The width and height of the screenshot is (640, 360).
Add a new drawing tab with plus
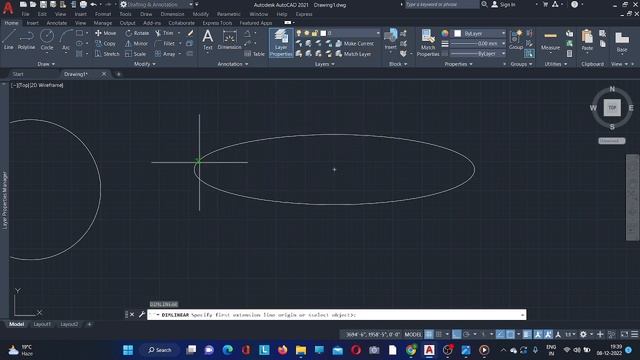pos(118,74)
